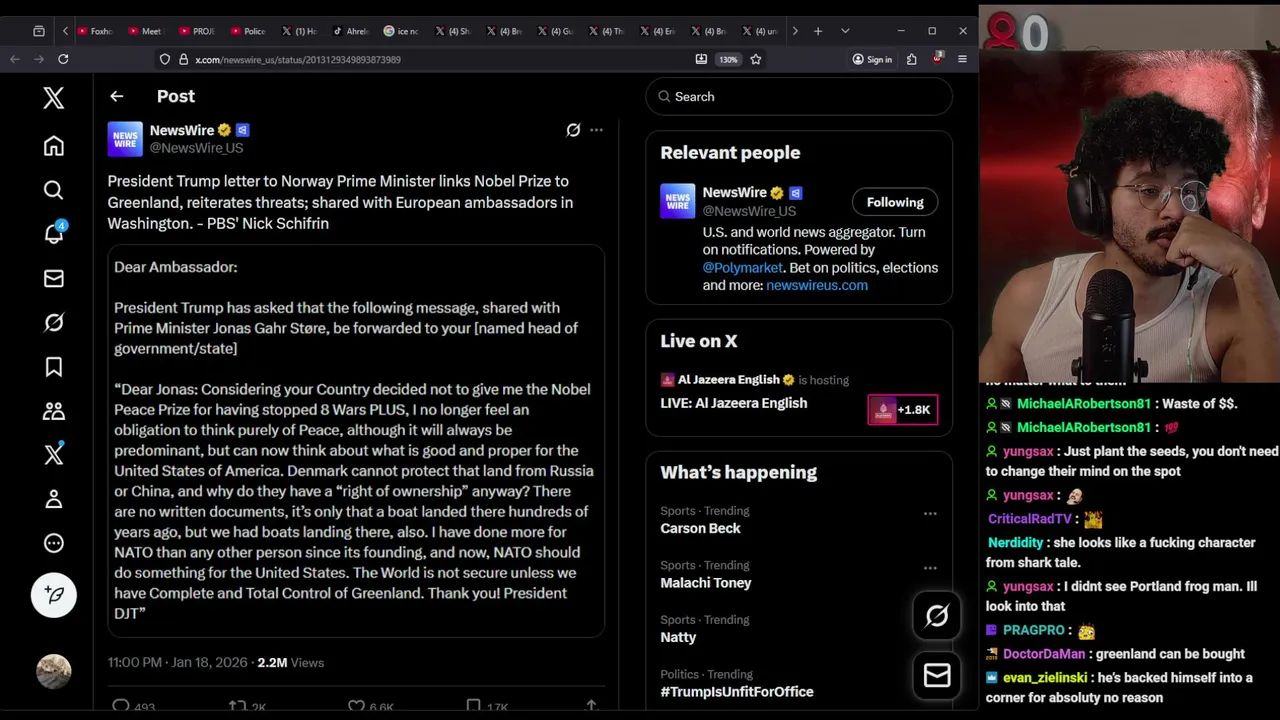Screen dimensions: 1280x720
Task: Click site padlock icon in address bar
Action: [x=184, y=59]
